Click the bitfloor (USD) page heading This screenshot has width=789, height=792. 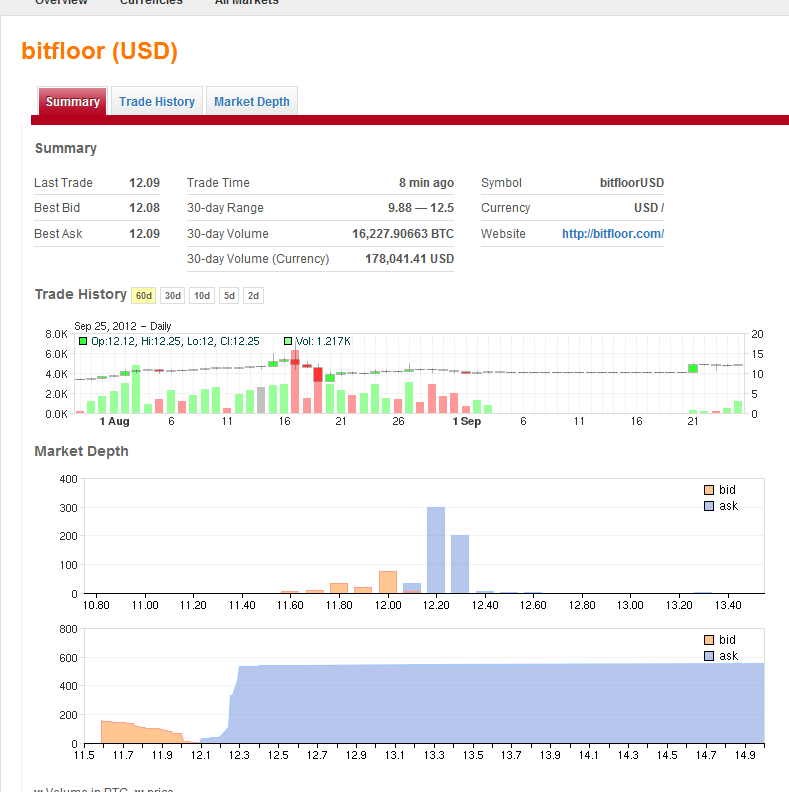click(x=100, y=51)
